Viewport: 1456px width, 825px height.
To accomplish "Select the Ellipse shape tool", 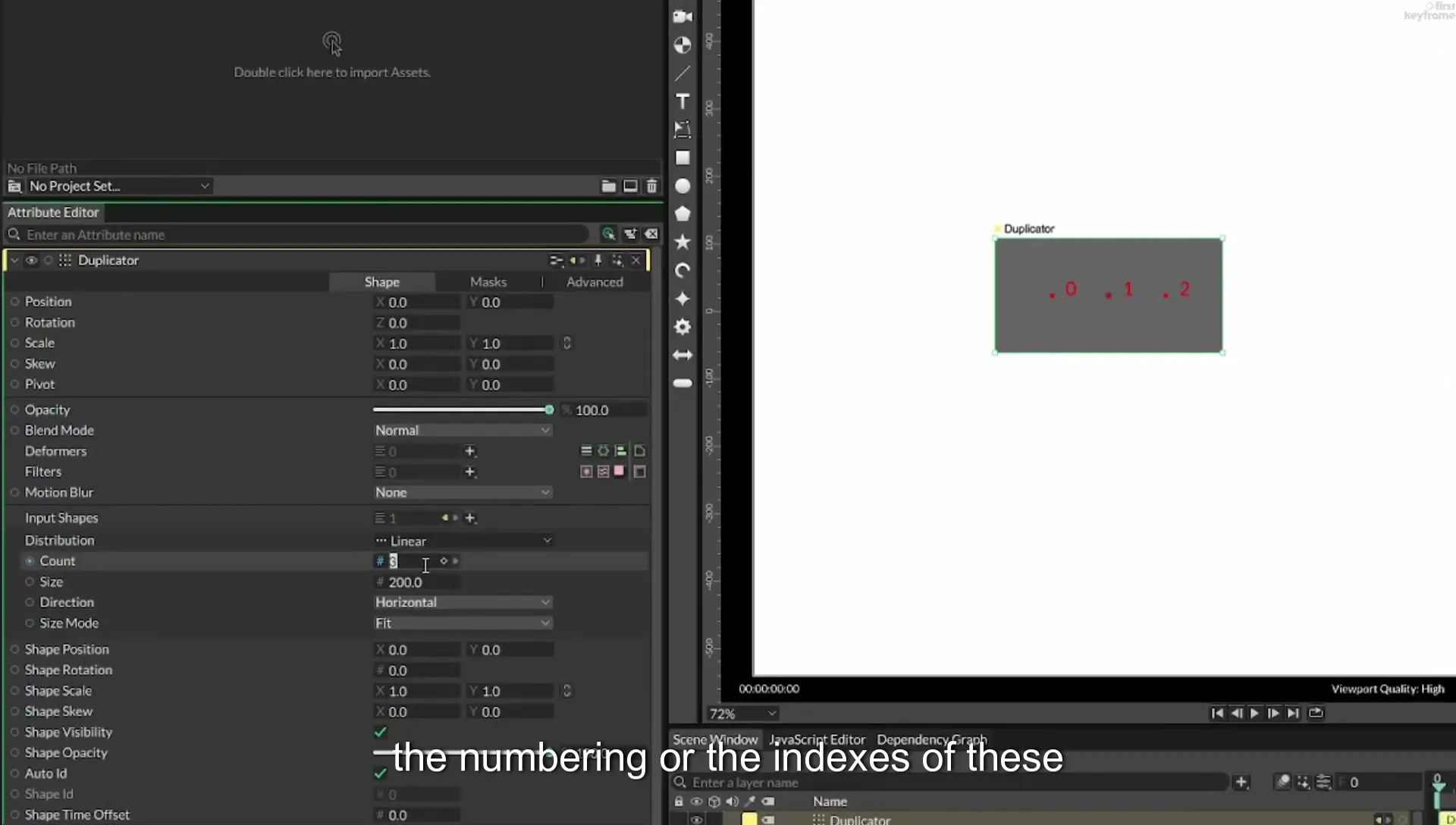I will tap(682, 186).
